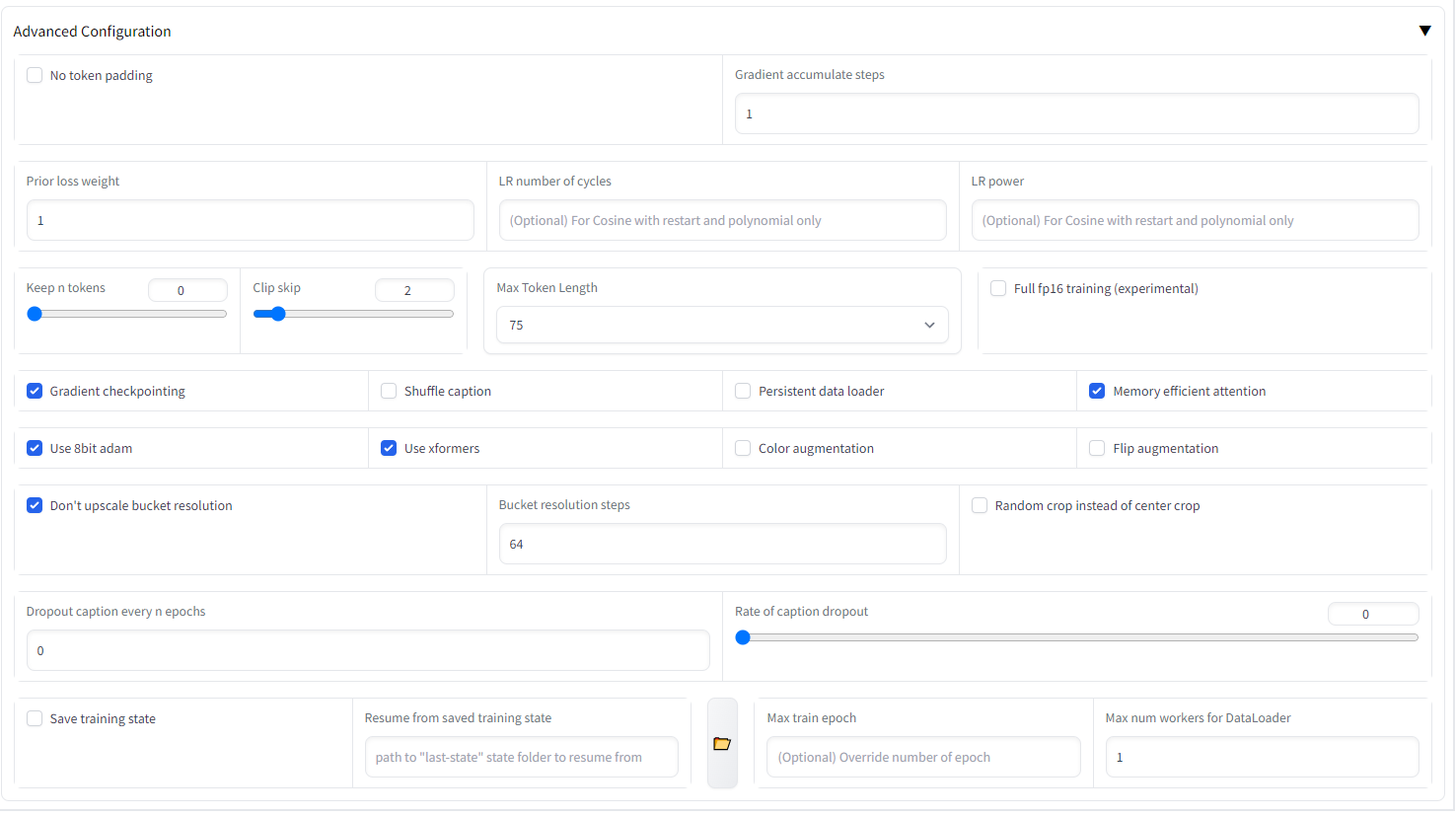The image size is (1456, 816).
Task: Enable Flip augmentation
Action: coord(1097,448)
